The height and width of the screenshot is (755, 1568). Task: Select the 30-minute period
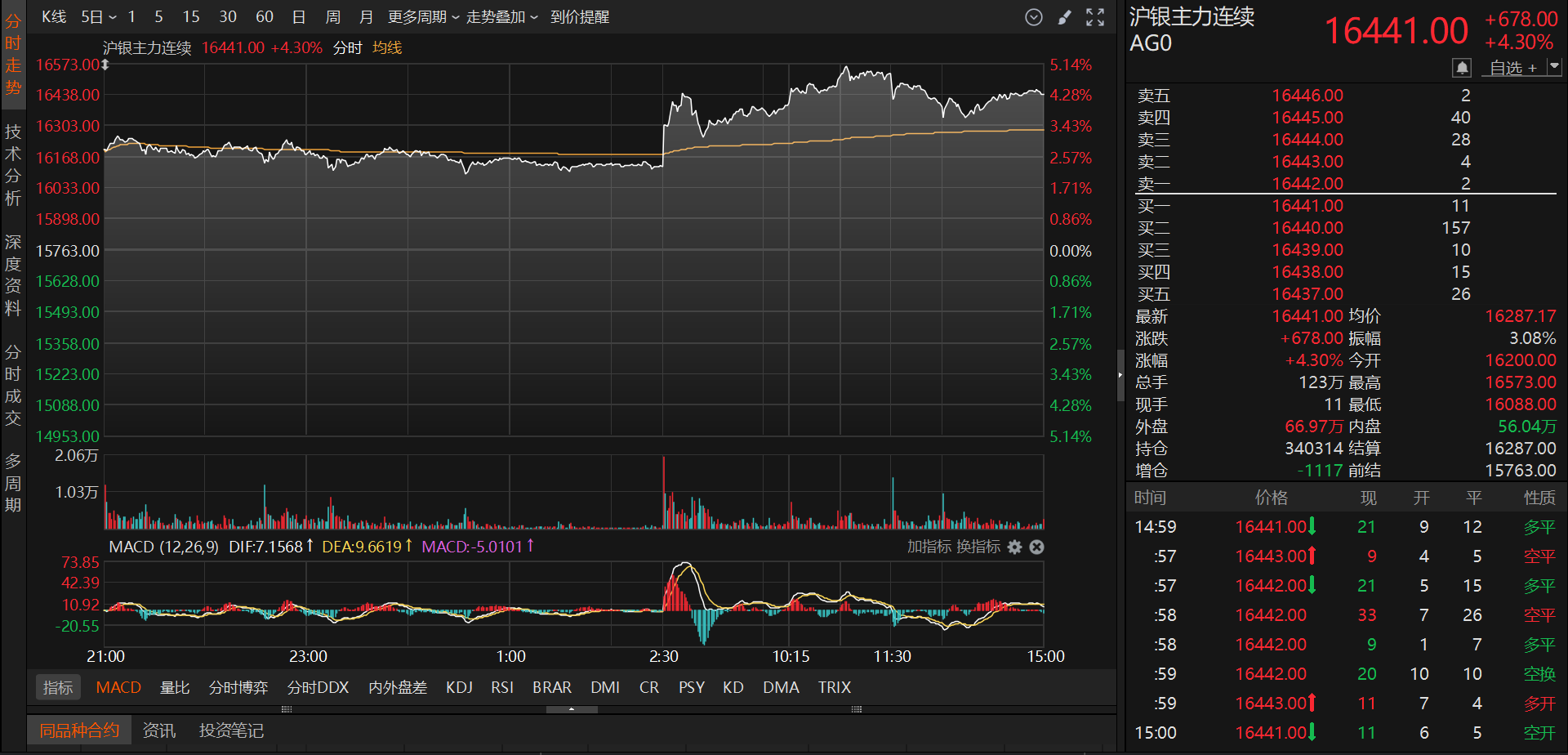pyautogui.click(x=228, y=17)
